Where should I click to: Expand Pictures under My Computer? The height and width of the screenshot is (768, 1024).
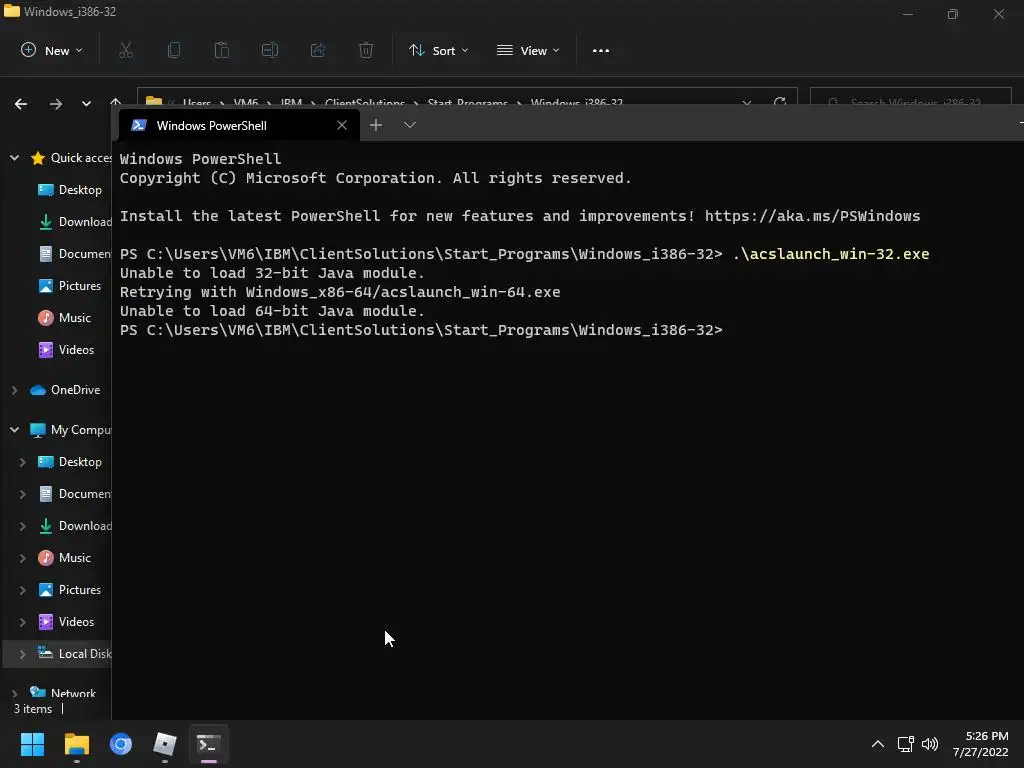[x=23, y=590]
